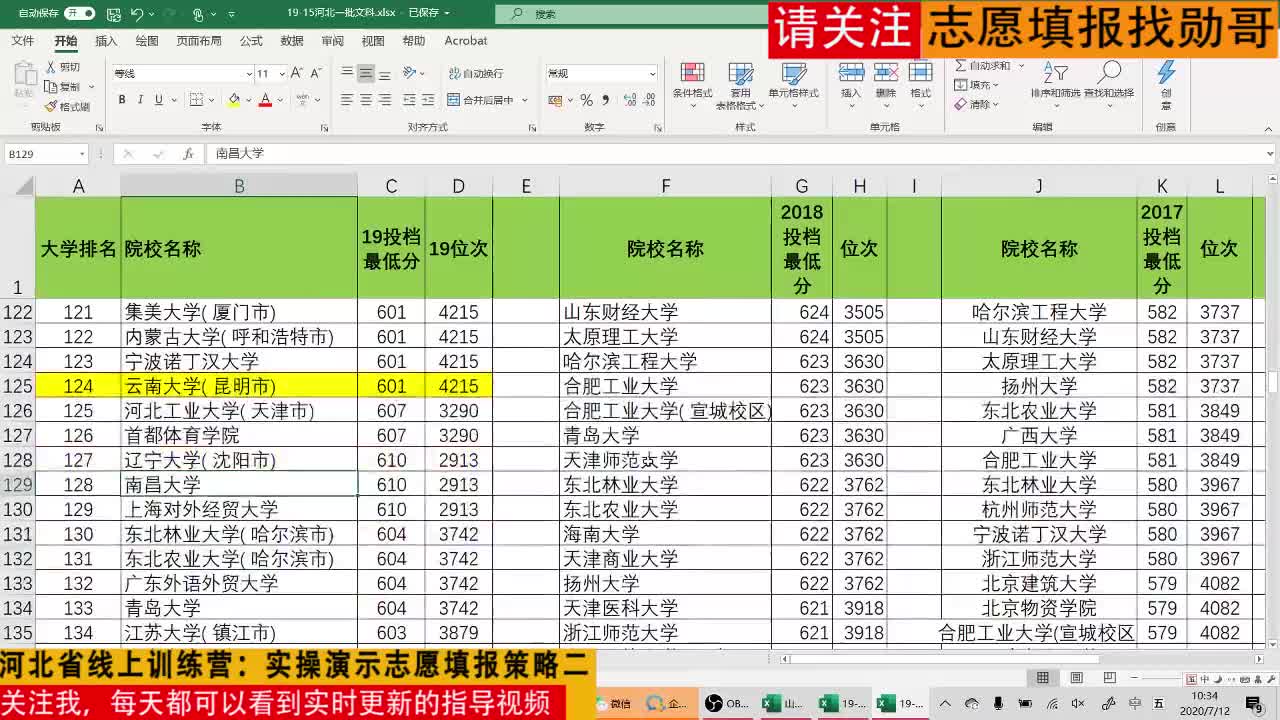Toggle Italic formatting
This screenshot has width=1280, height=720.
(140, 100)
